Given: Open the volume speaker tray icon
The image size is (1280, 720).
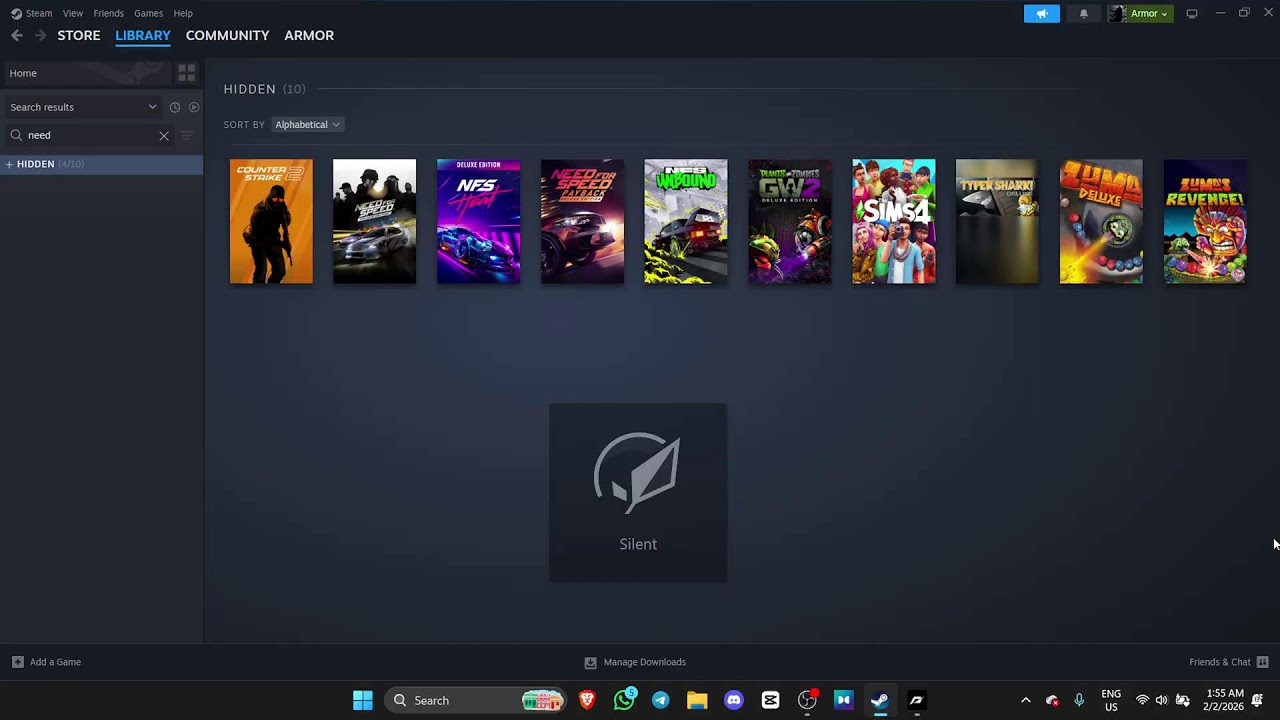Looking at the screenshot, I should click(1161, 700).
